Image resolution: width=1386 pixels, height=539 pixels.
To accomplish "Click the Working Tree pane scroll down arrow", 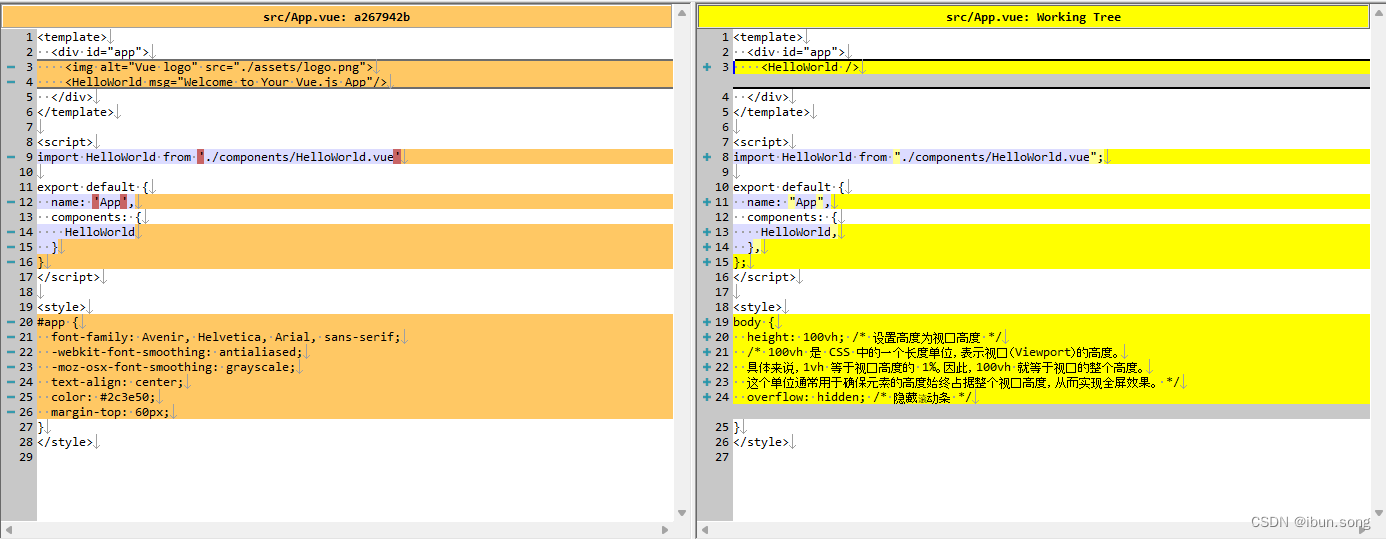I will tap(1377, 513).
